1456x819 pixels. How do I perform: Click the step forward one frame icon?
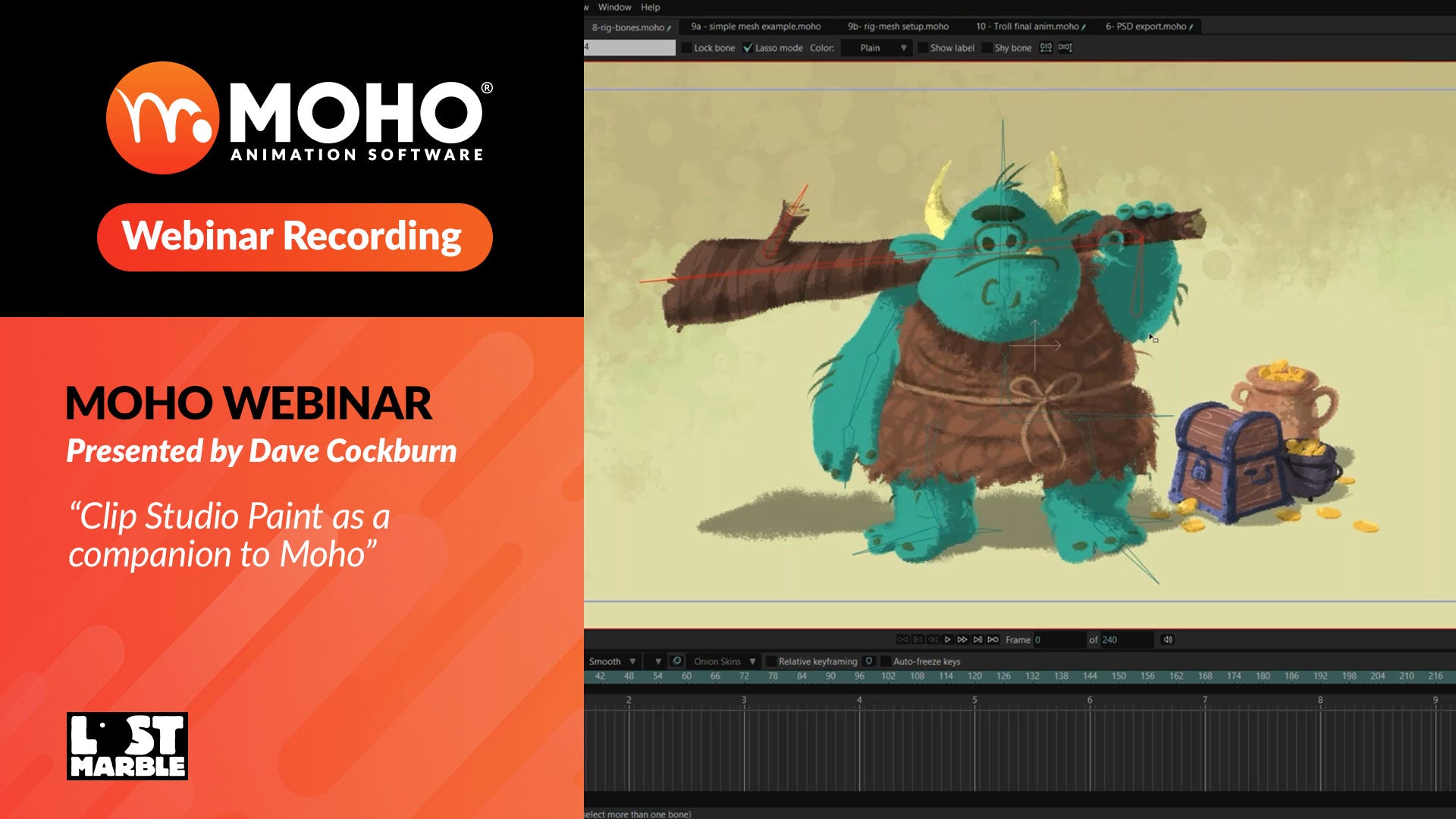tap(962, 639)
